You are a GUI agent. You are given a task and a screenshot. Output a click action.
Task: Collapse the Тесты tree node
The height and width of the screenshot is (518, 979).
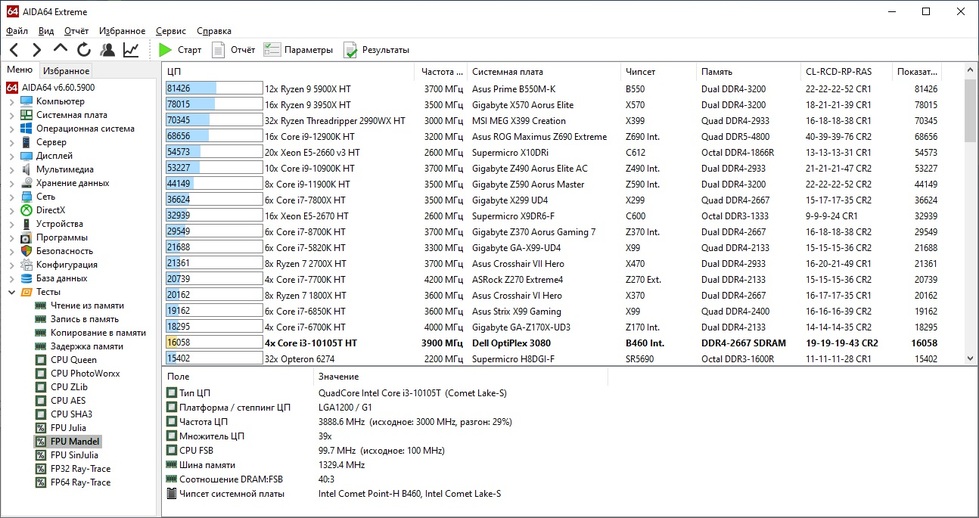tap(11, 292)
